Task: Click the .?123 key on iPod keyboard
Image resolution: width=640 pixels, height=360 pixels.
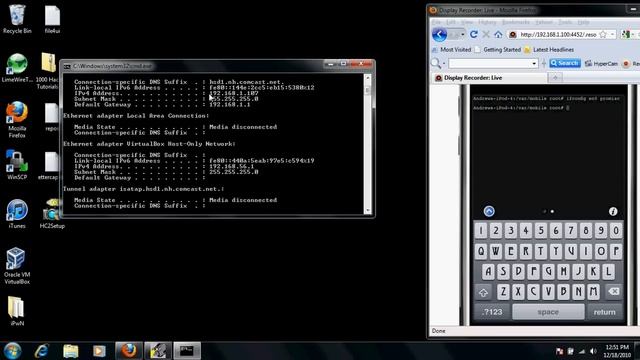Action: [492, 312]
